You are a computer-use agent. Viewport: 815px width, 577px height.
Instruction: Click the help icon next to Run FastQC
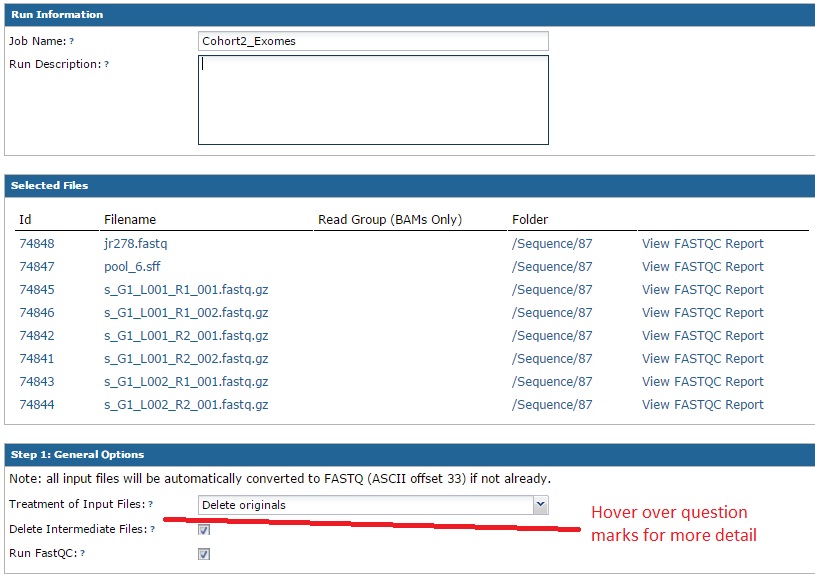pyautogui.click(x=83, y=553)
